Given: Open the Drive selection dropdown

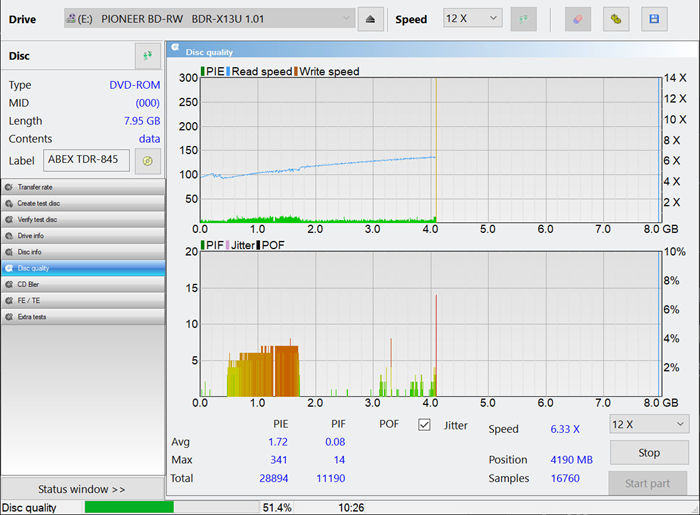Looking at the screenshot, I should click(x=209, y=19).
